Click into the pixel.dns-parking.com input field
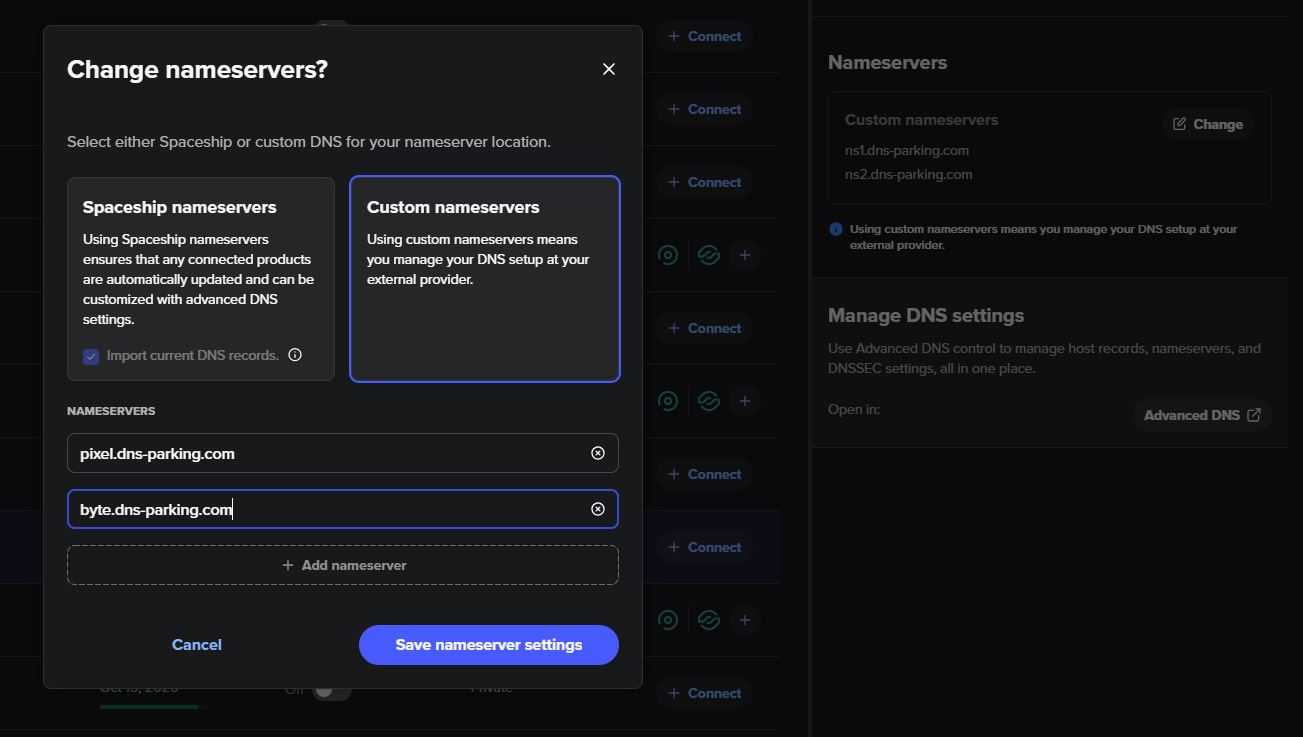The width and height of the screenshot is (1303, 737). (x=330, y=453)
